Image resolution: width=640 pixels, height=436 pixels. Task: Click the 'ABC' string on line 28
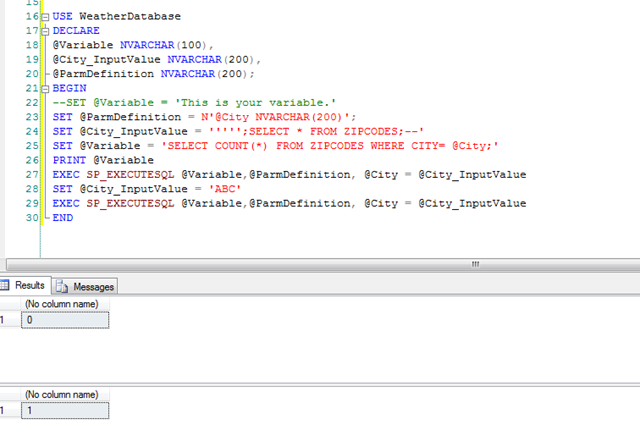[x=225, y=189]
